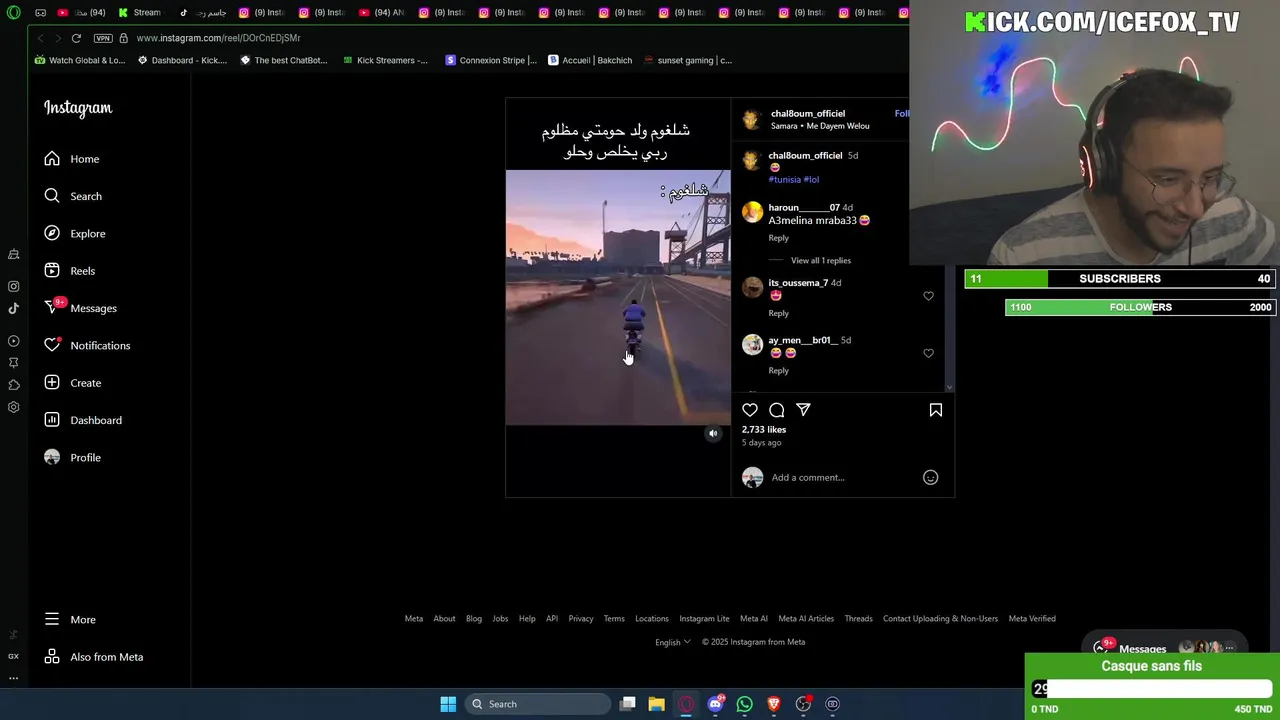Open the Threads footer link
This screenshot has width=1280, height=720.
coord(858,618)
